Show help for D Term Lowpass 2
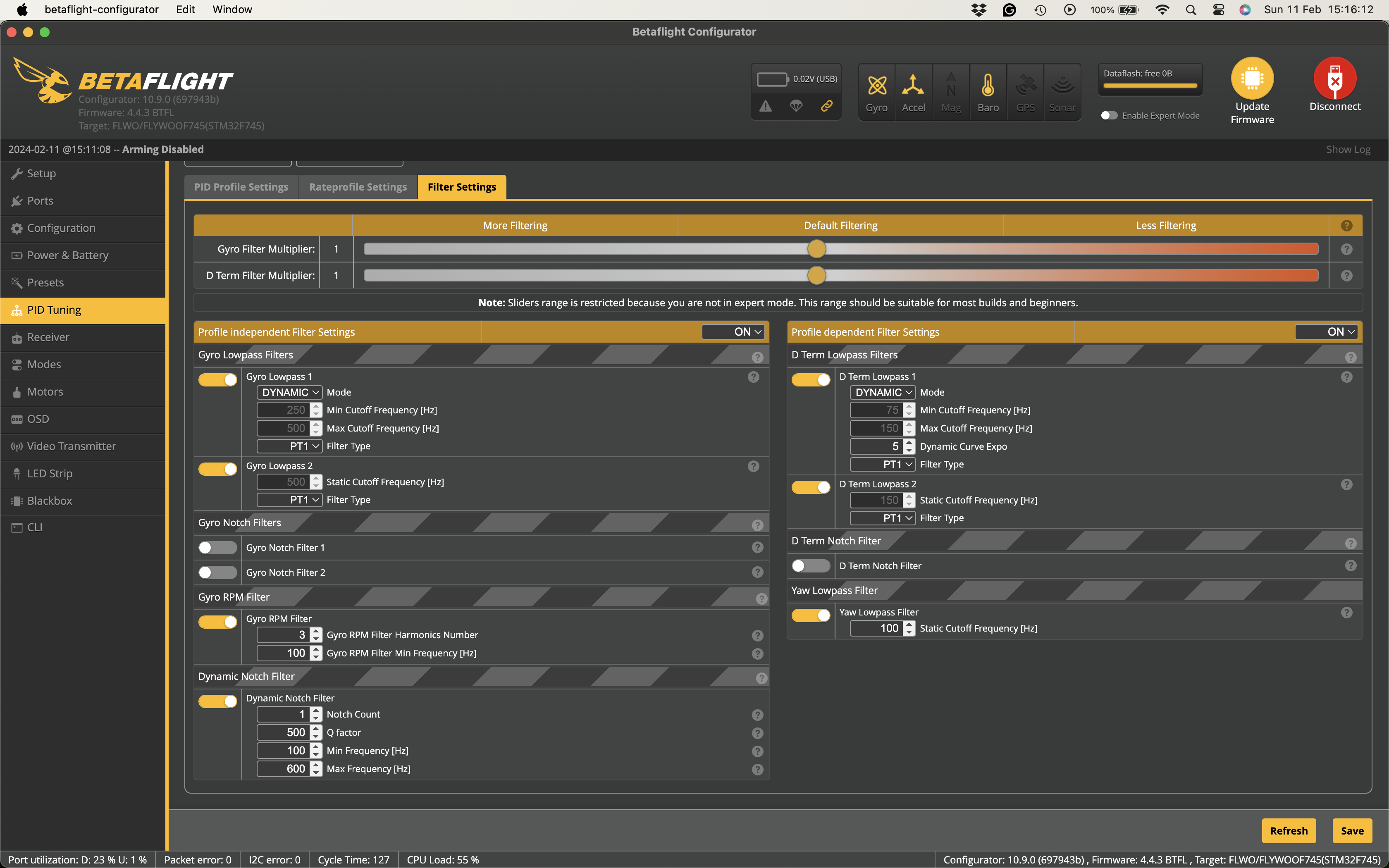The width and height of the screenshot is (1389, 868). pos(1346,484)
